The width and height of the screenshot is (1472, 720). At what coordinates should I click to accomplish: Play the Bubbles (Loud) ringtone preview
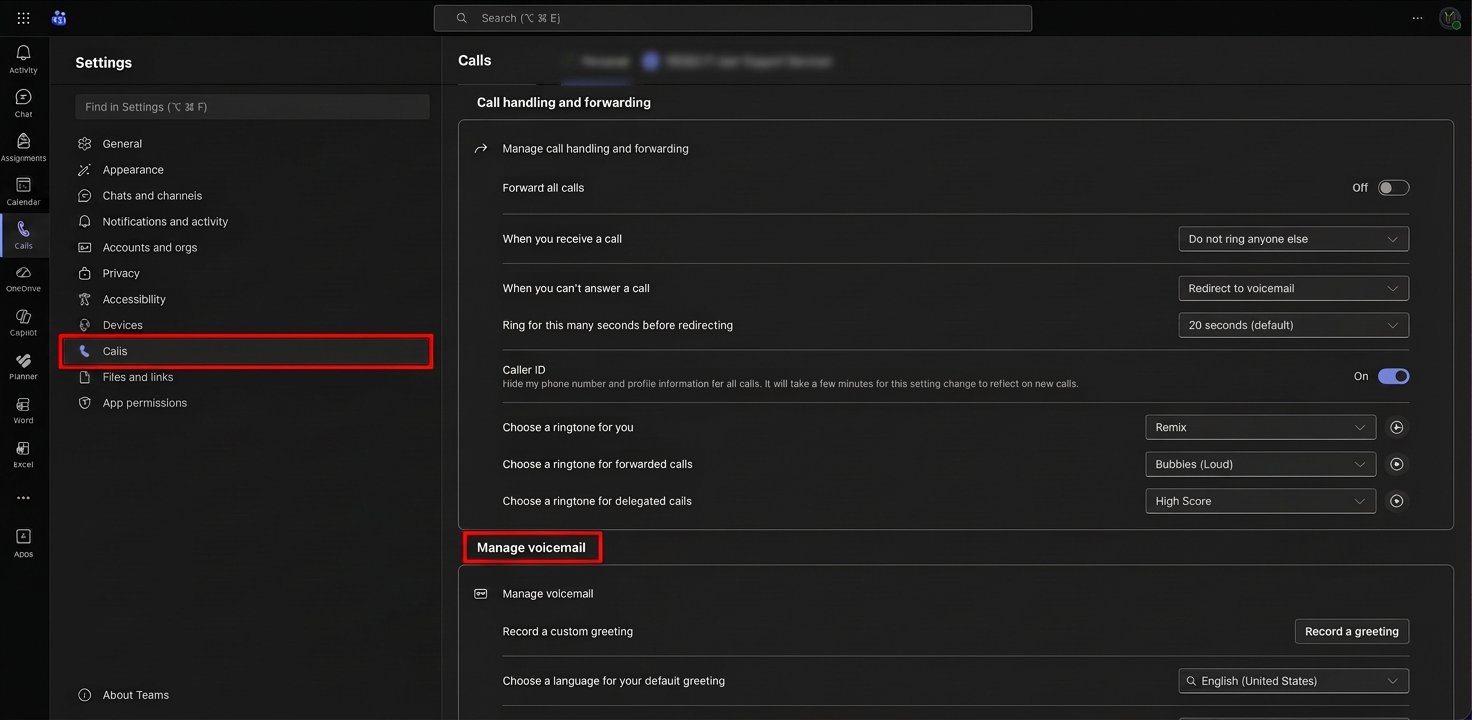coord(1397,464)
